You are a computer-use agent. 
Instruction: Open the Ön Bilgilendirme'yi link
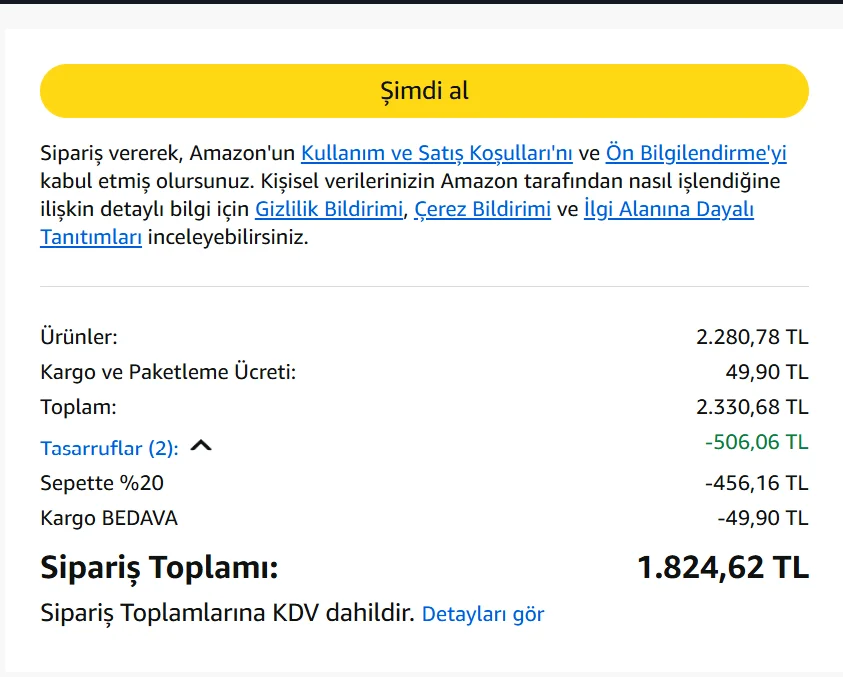696,153
